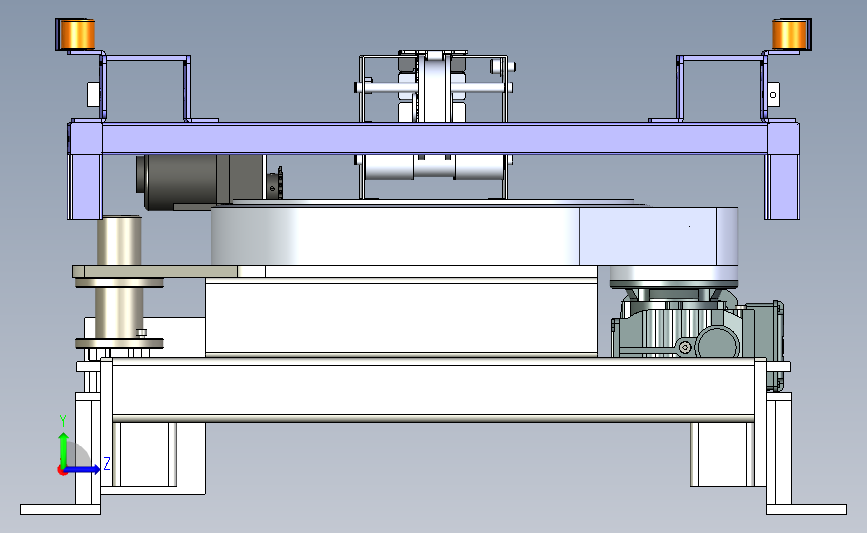Select the gray-green gear reducer housing
Viewport: 867px width, 533px height.
(697, 329)
